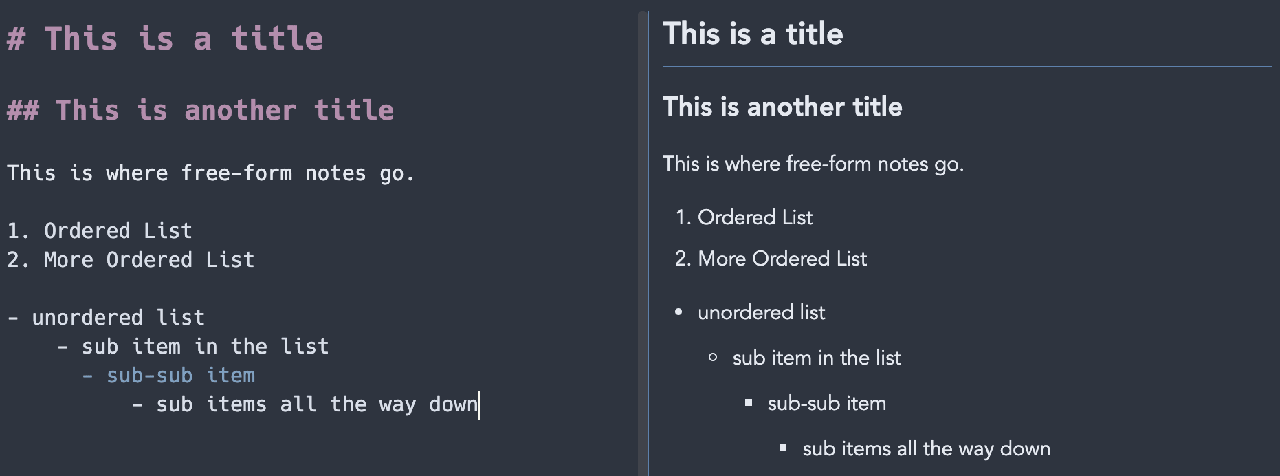Click 'sub item in the list' in the preview

click(x=816, y=358)
